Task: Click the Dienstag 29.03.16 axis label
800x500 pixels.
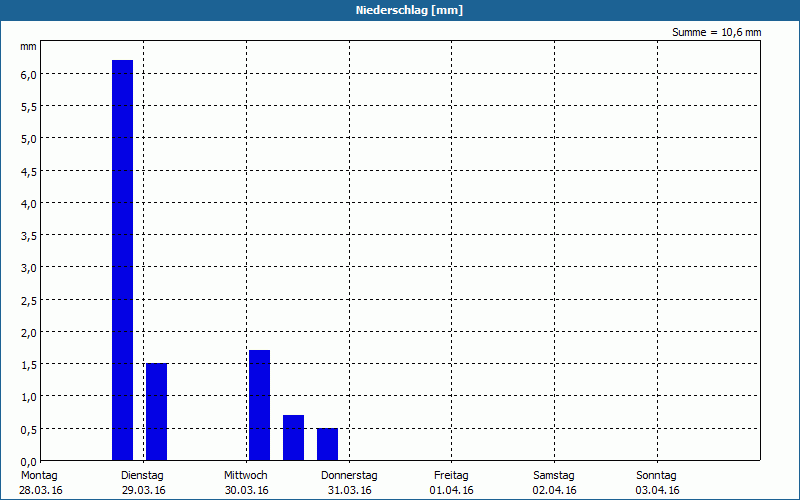Action: coord(143,483)
